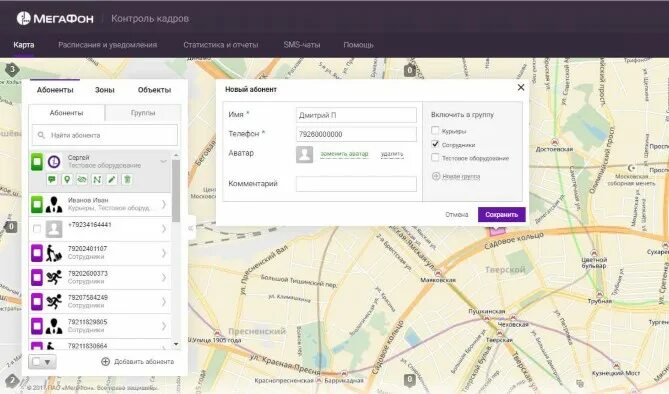Collapse the side panel using the arrow handle
Screen dimensions: 669x394
tap(191, 228)
